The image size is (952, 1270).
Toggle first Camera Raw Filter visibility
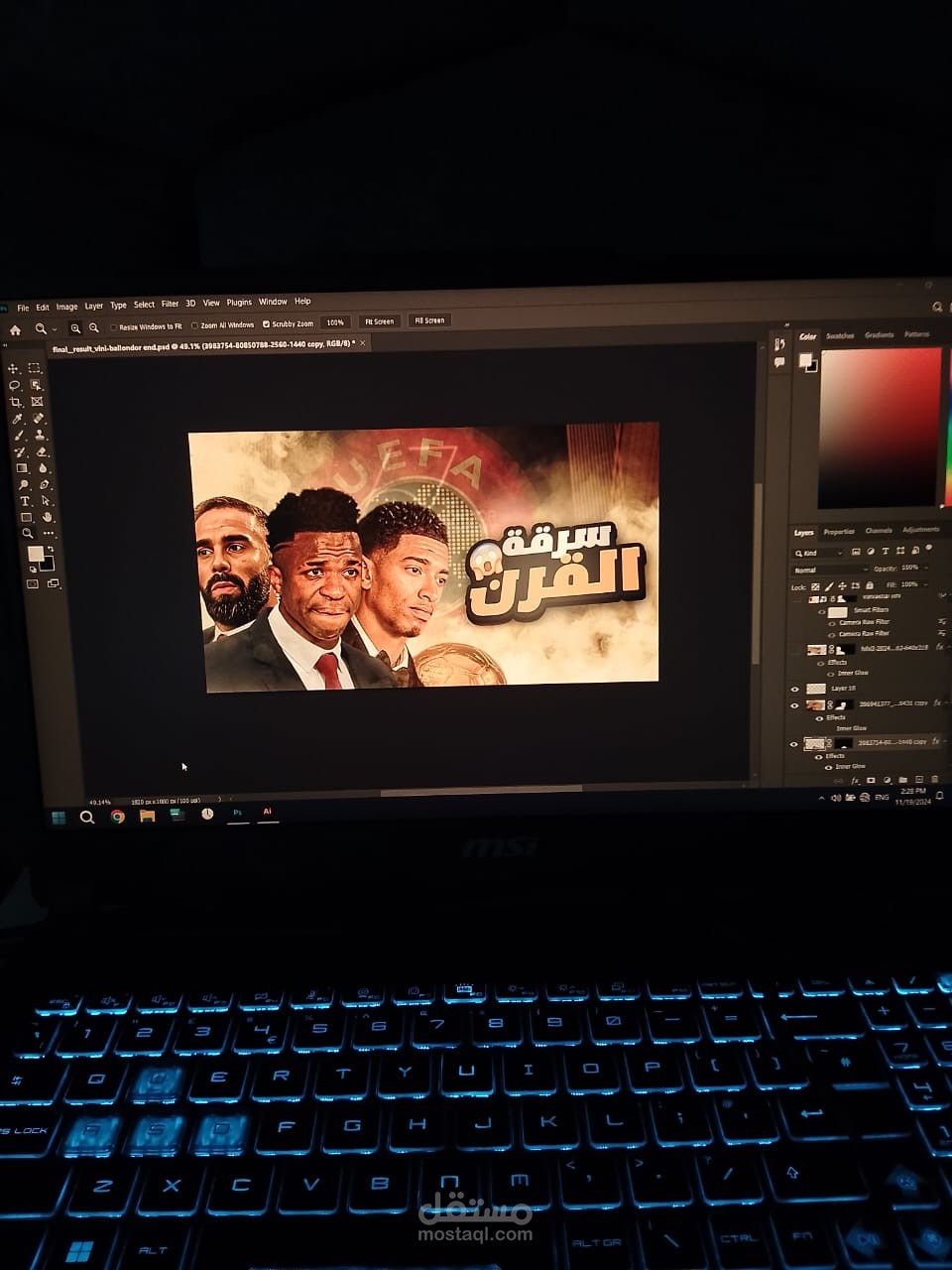(830, 623)
